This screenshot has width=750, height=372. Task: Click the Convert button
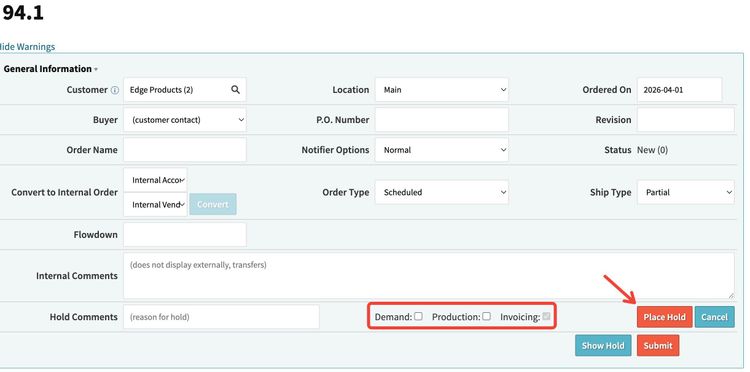tap(213, 204)
